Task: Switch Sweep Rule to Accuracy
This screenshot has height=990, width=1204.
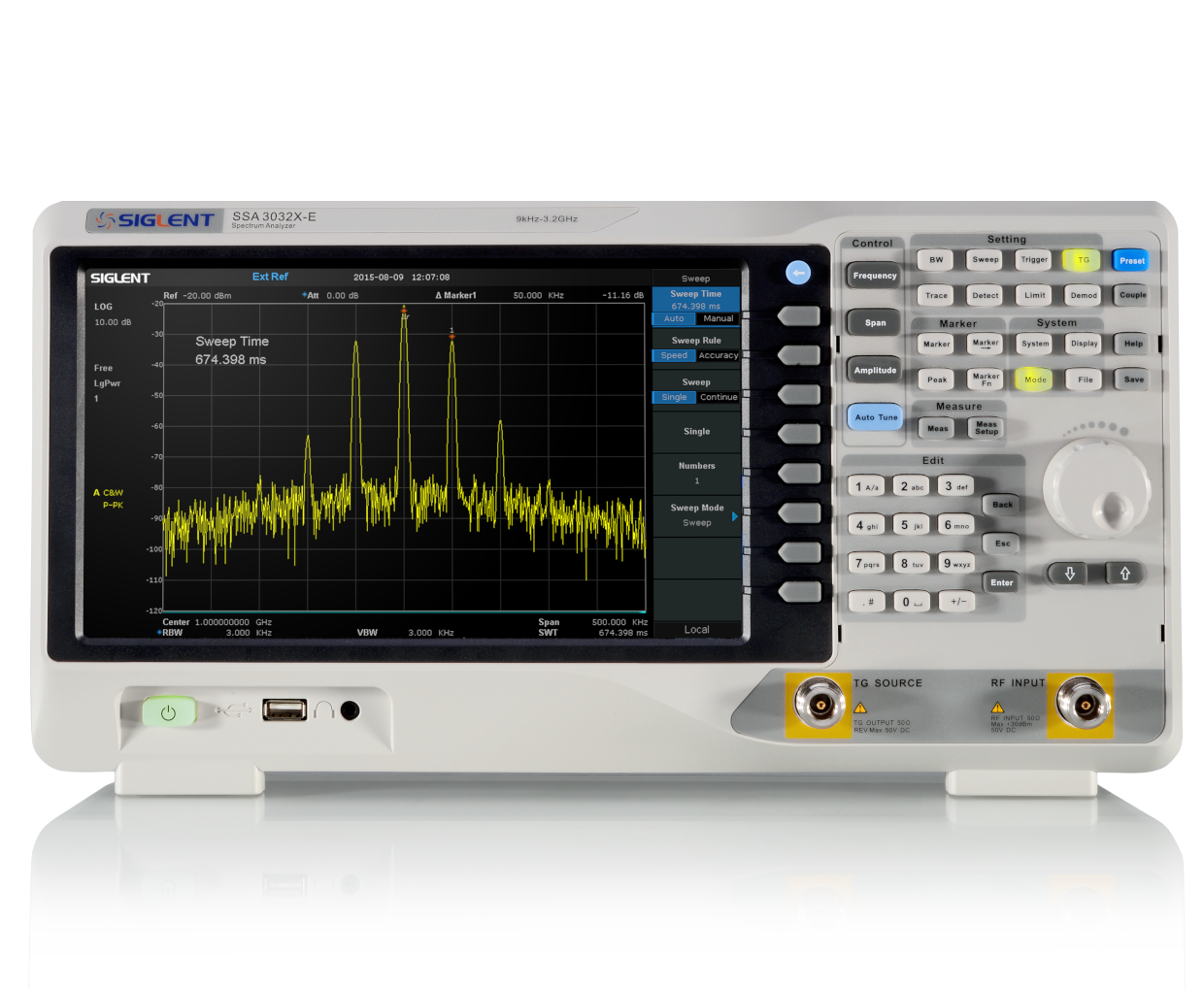Action: point(719,356)
